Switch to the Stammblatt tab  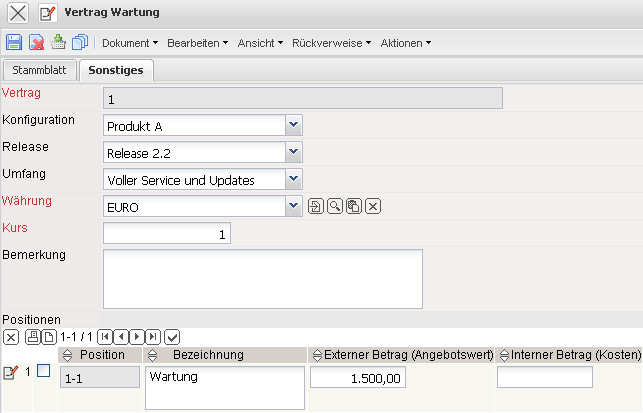pyautogui.click(x=39, y=70)
